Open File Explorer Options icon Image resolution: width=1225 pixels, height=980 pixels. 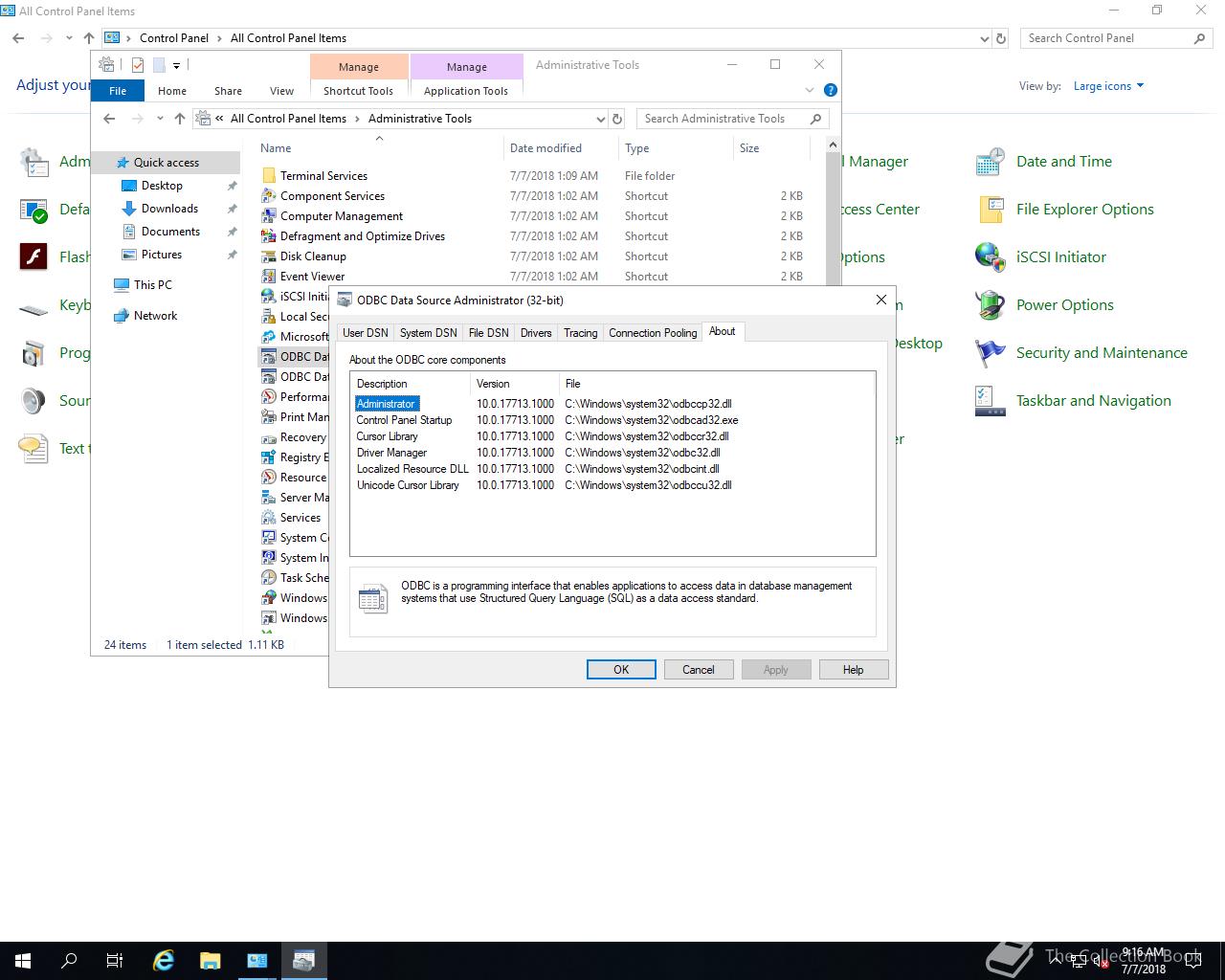tap(990, 210)
